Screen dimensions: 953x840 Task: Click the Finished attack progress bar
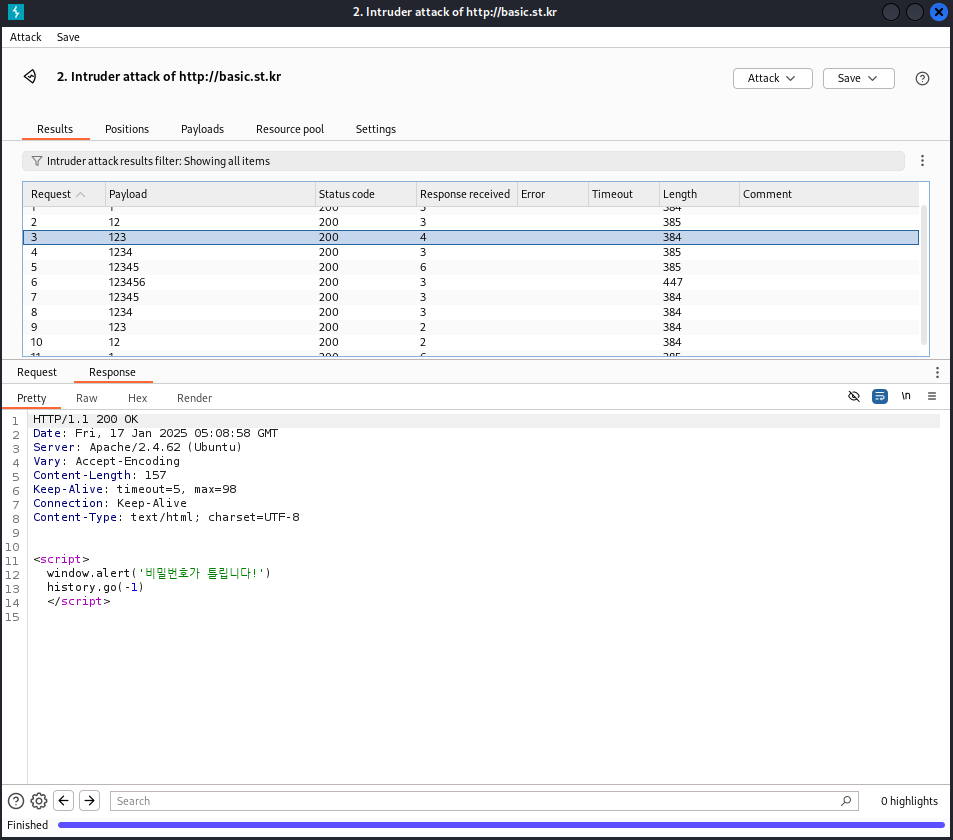(x=501, y=825)
